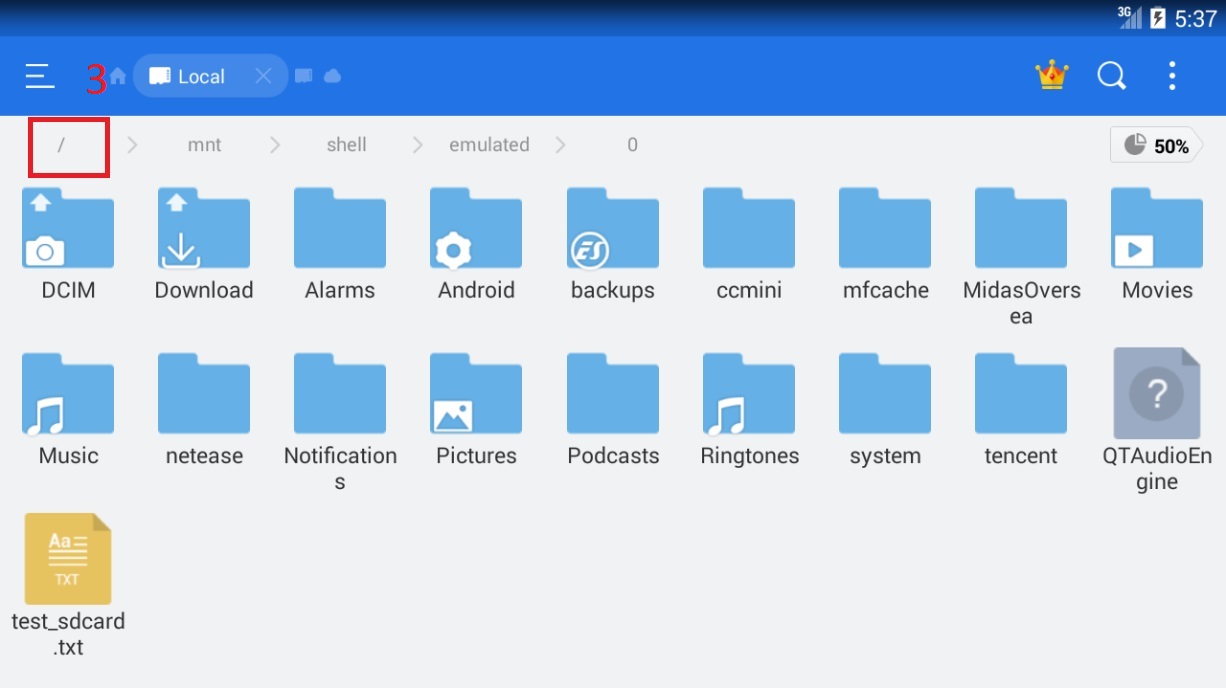Open the network window tab icon
The height and width of the screenshot is (688, 1226).
[x=304, y=76]
